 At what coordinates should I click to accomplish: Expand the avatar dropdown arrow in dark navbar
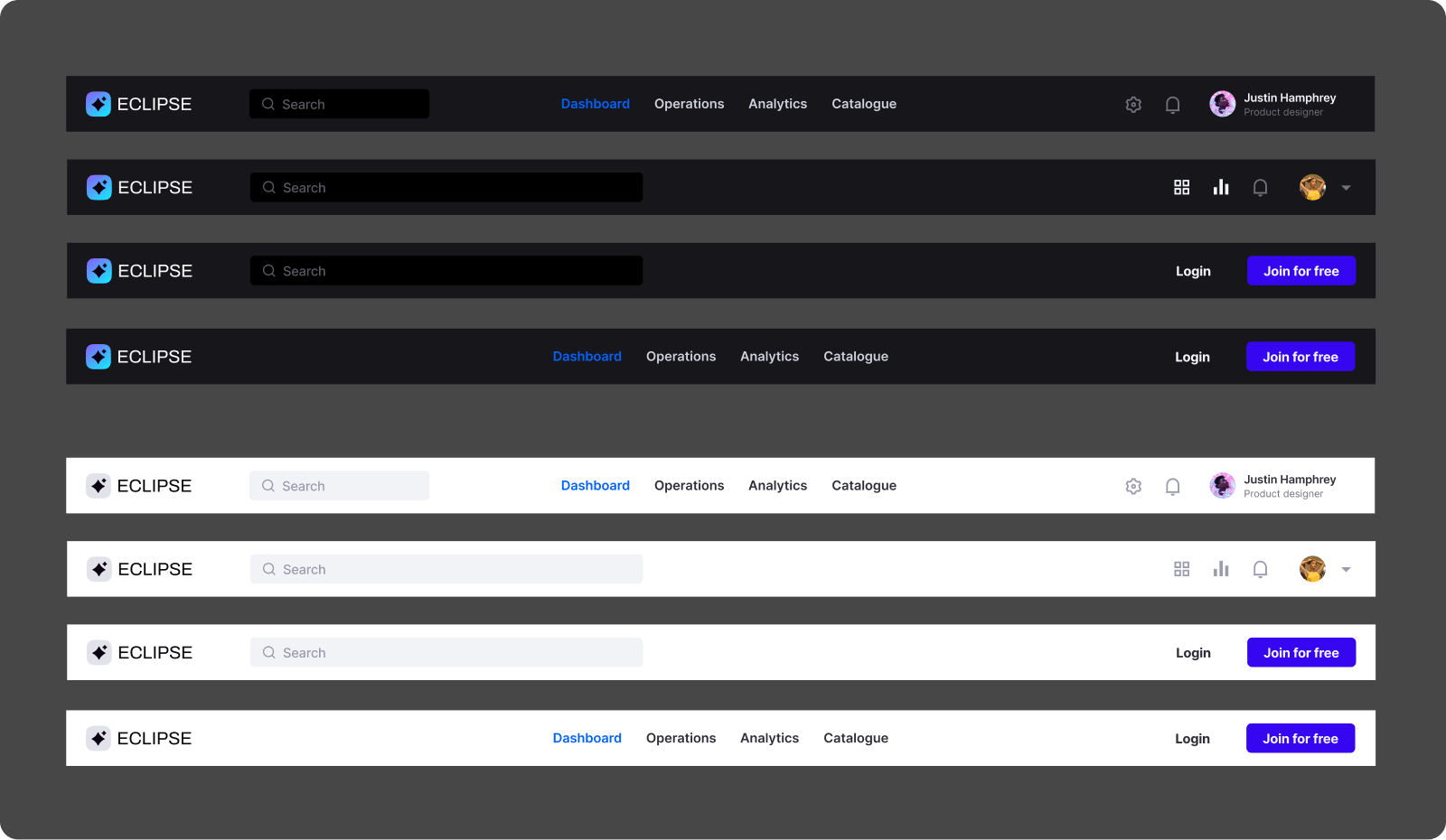tap(1346, 188)
